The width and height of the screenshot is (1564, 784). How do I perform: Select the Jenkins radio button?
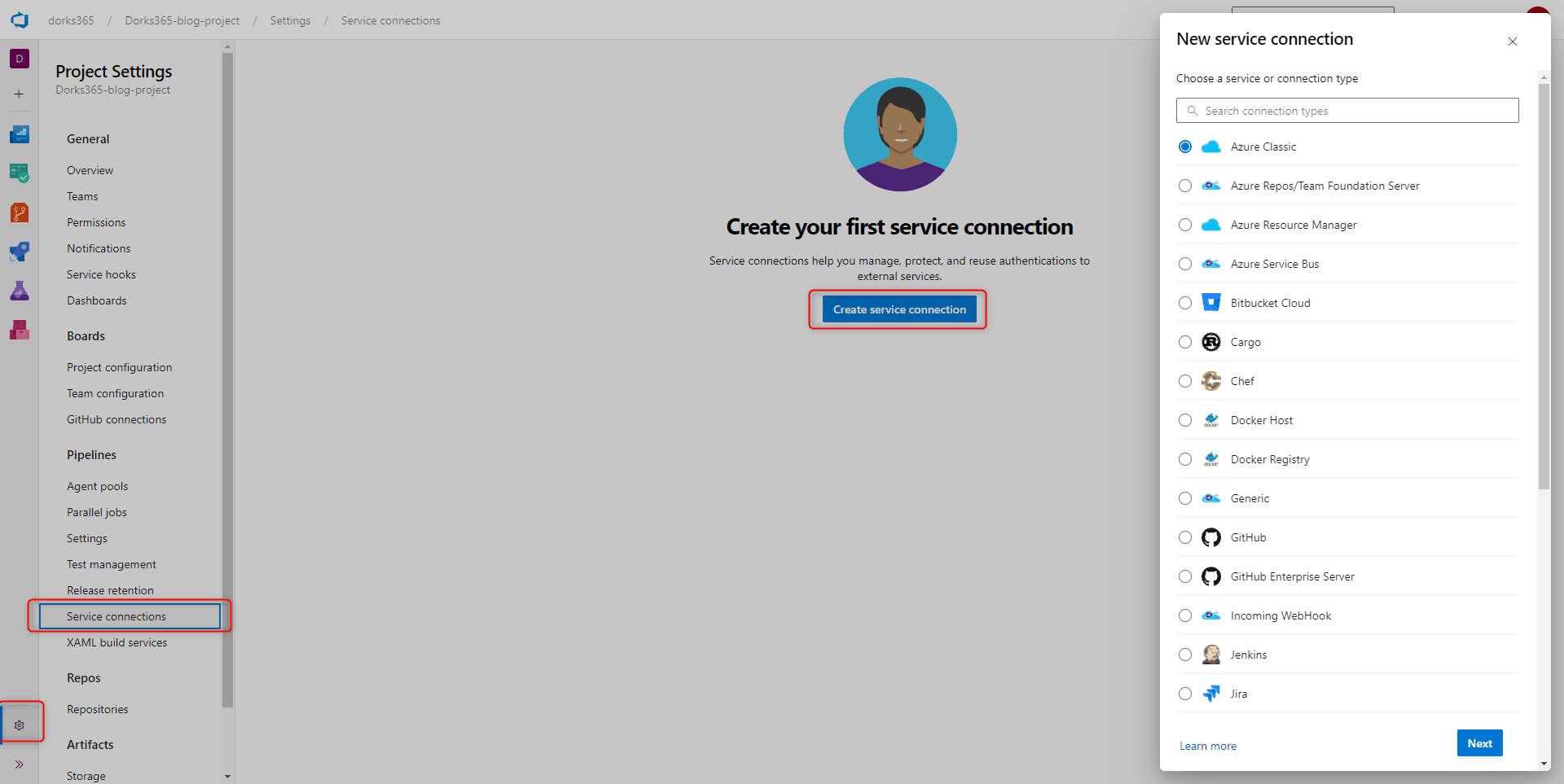pyautogui.click(x=1185, y=655)
